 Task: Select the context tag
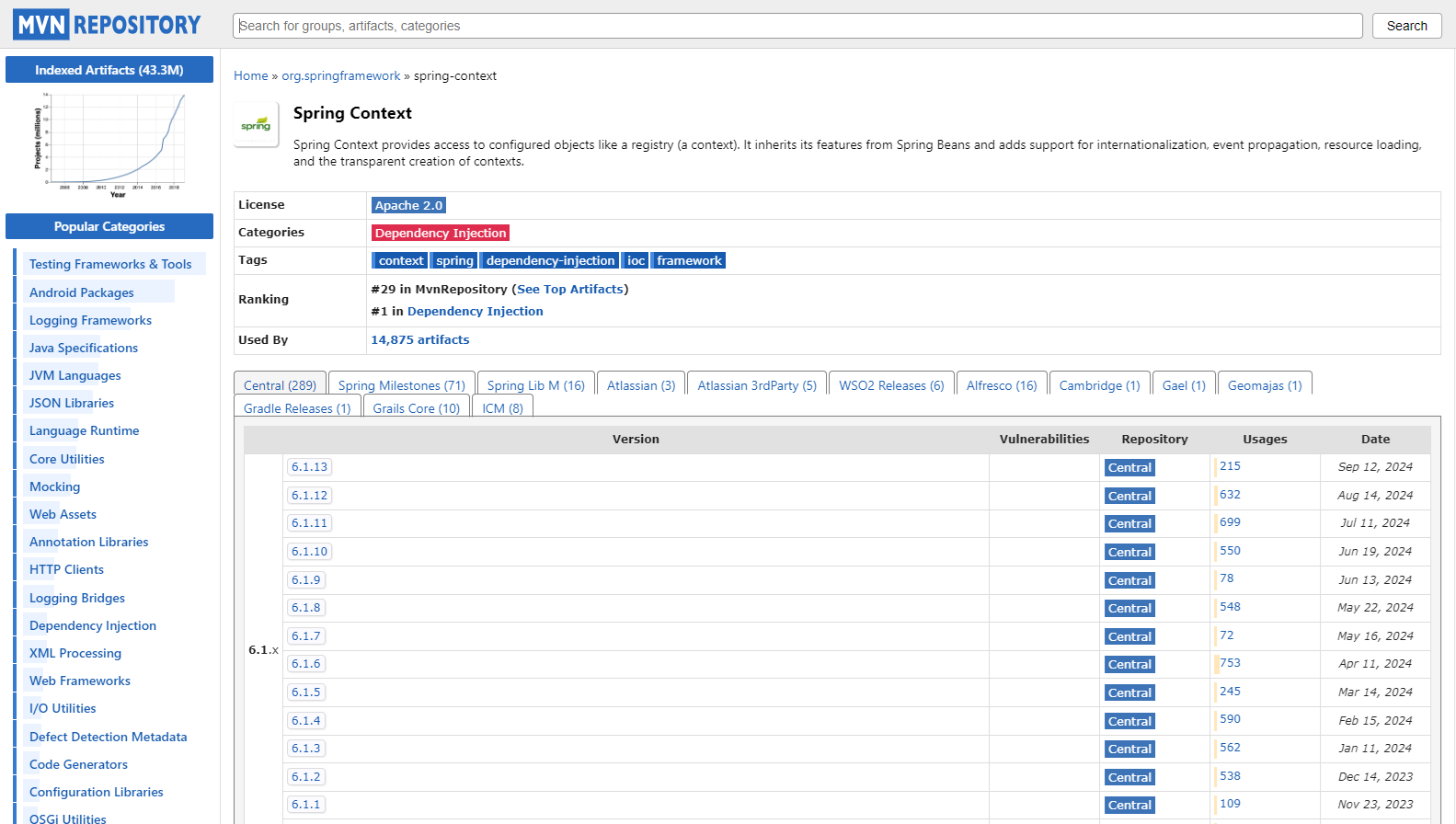[401, 261]
